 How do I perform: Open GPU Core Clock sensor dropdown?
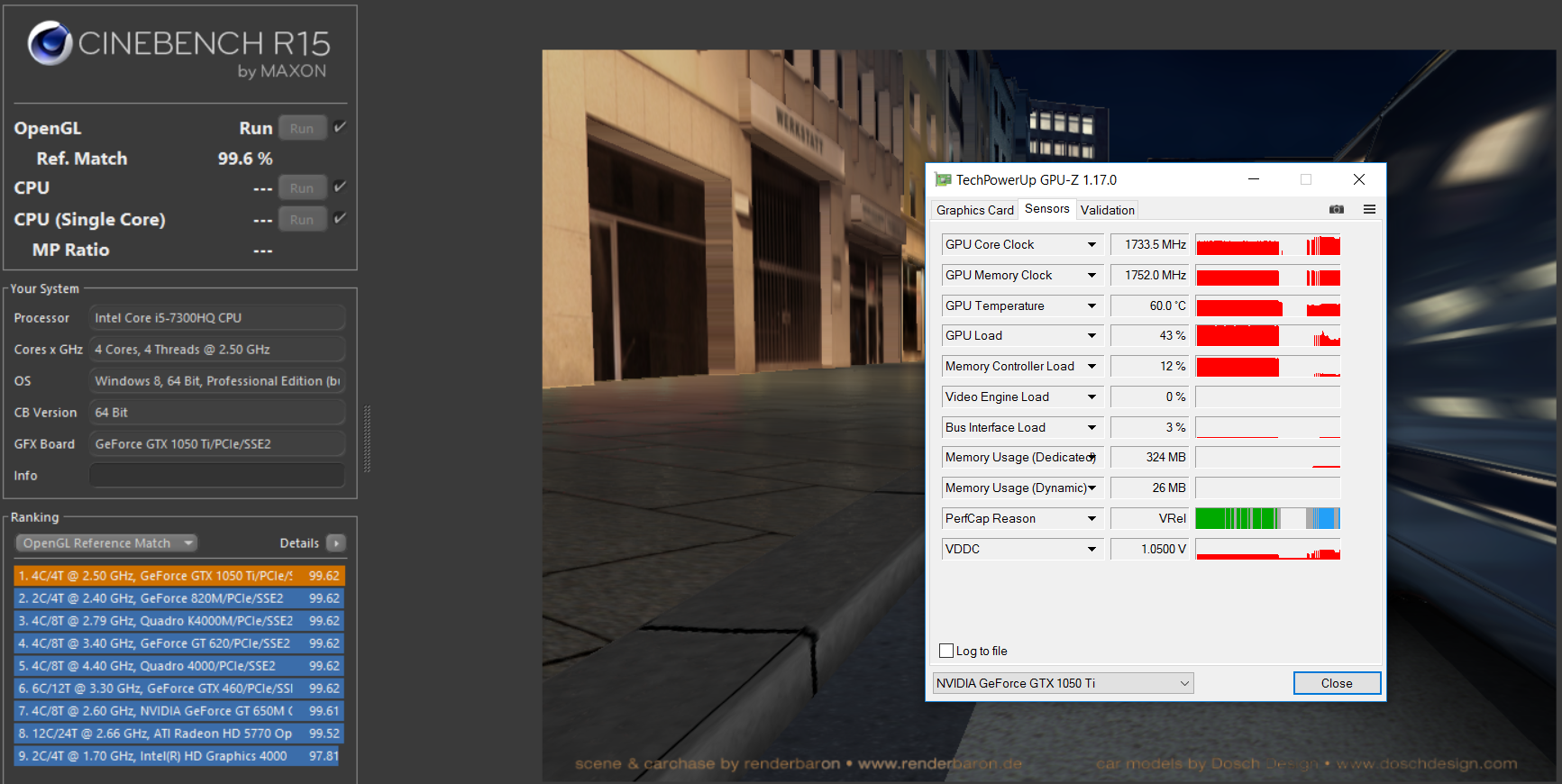(x=1092, y=245)
